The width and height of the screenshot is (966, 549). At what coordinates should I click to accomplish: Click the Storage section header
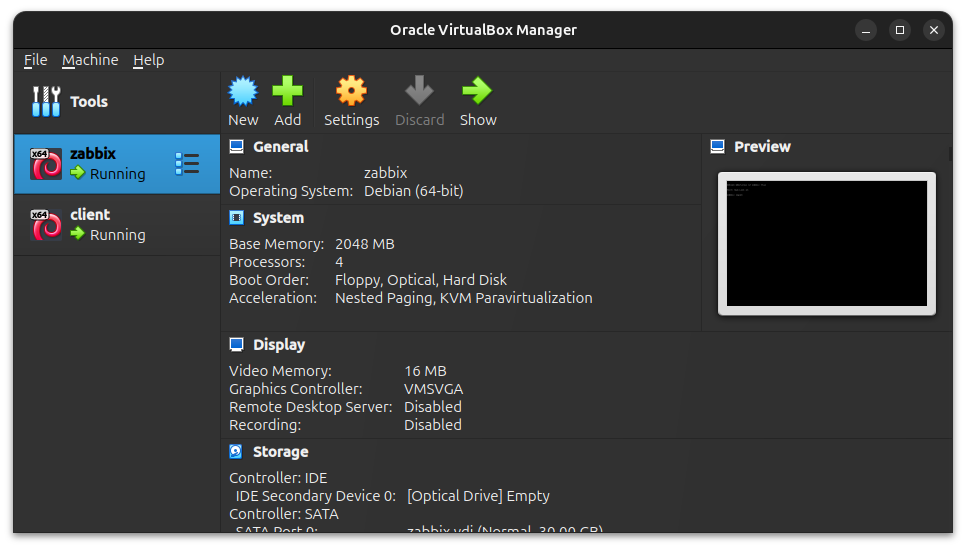coord(280,452)
